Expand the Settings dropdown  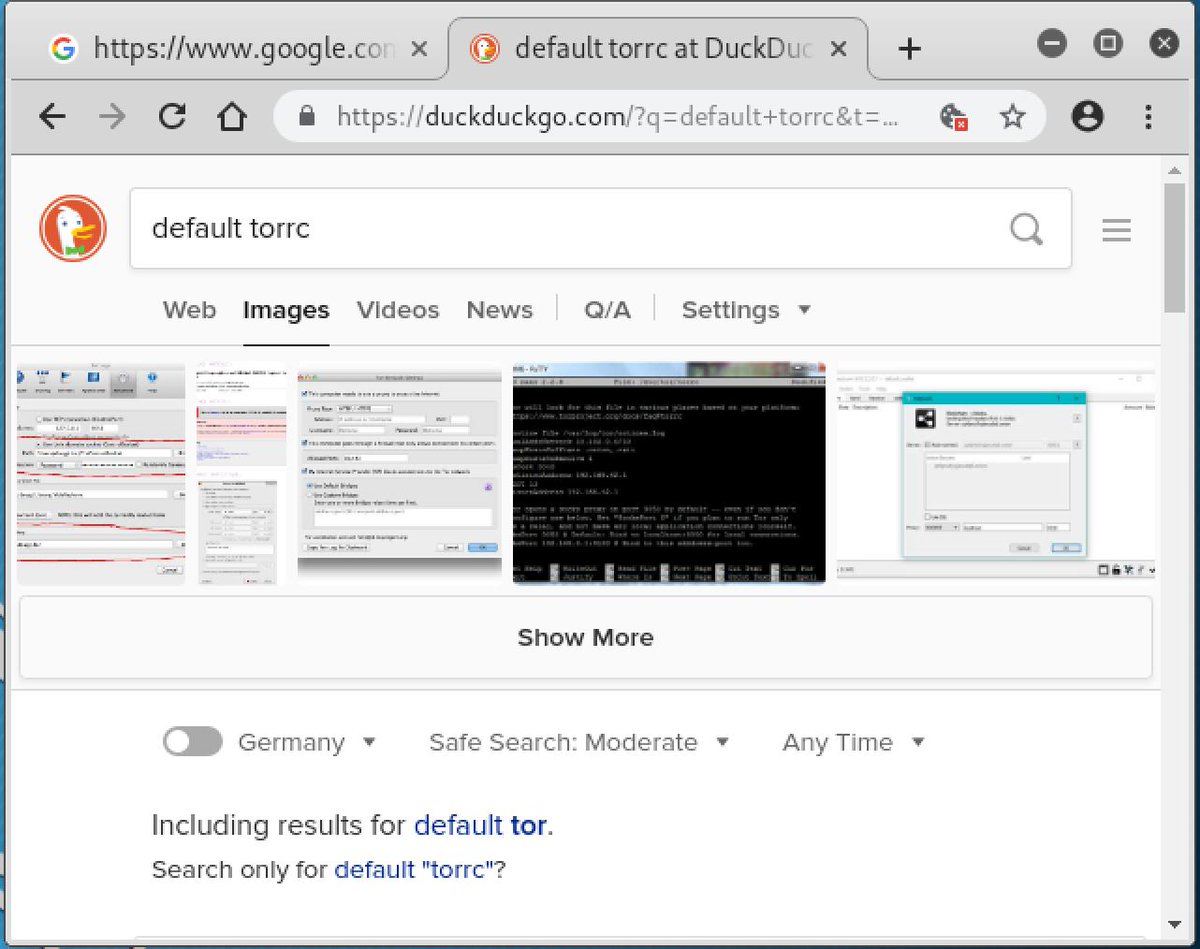(x=746, y=310)
